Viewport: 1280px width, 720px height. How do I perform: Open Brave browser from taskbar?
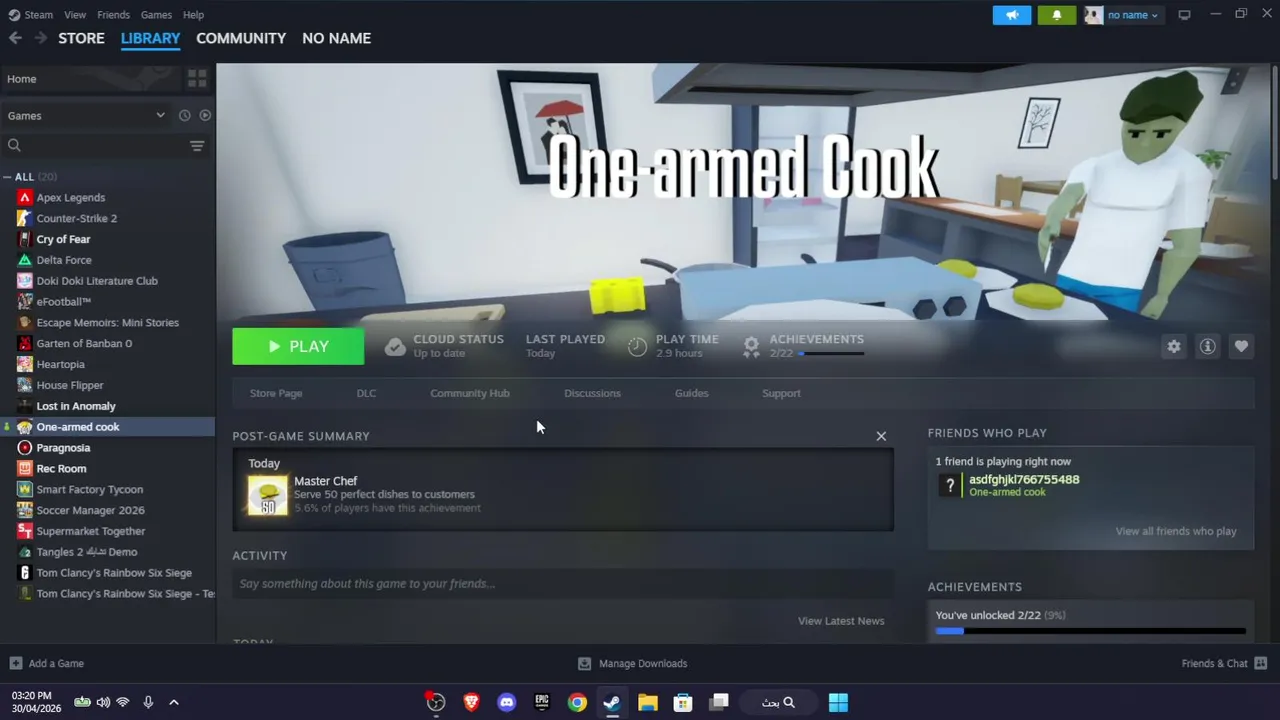(471, 702)
